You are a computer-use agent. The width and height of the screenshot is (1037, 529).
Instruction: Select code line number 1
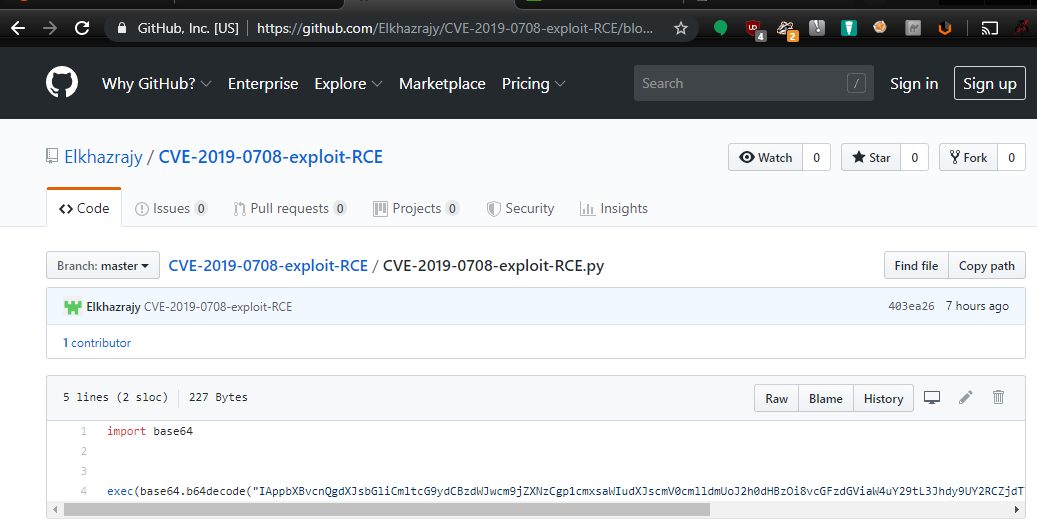click(84, 431)
